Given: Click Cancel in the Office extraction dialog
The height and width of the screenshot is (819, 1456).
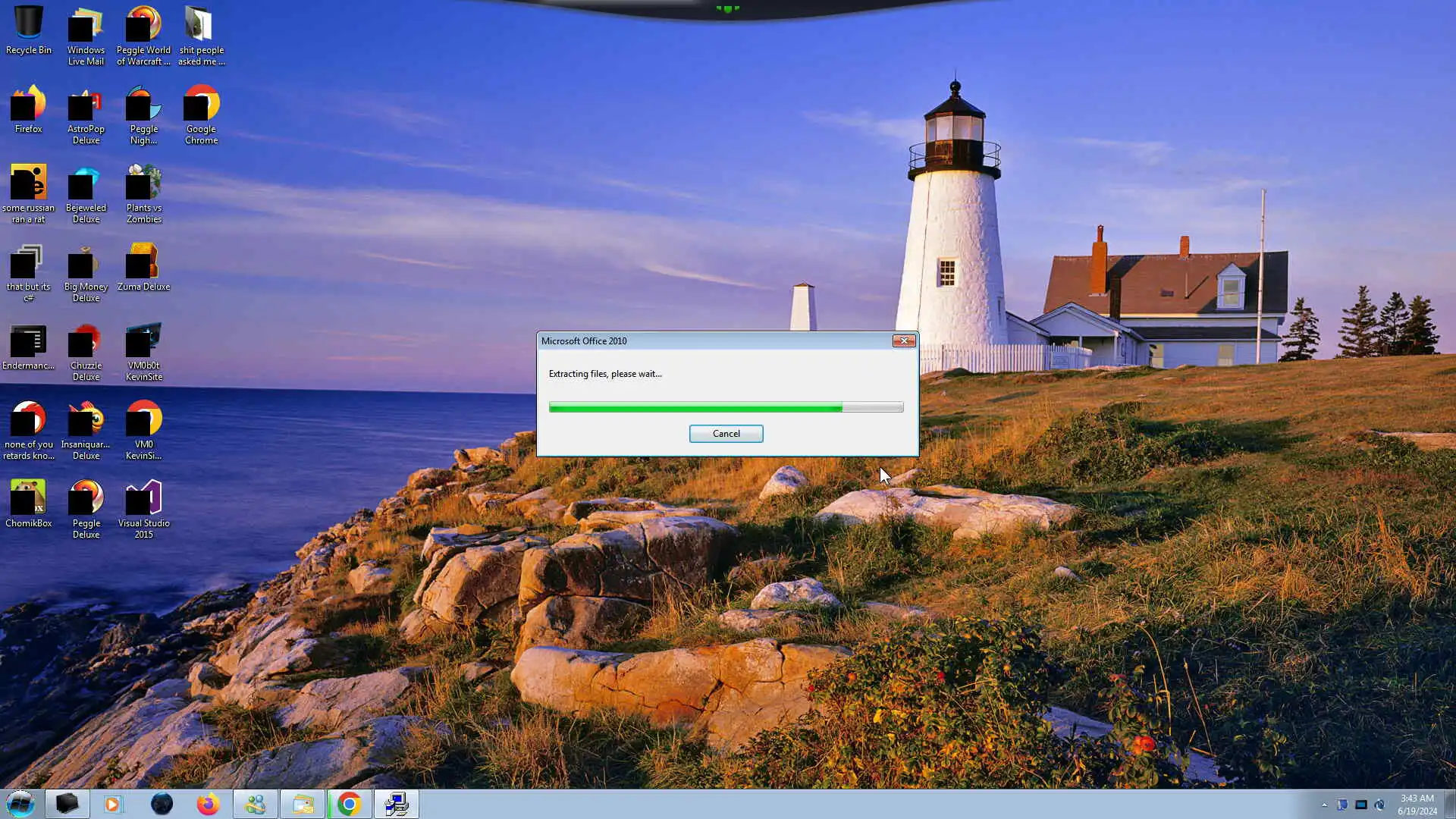Looking at the screenshot, I should coord(726,434).
